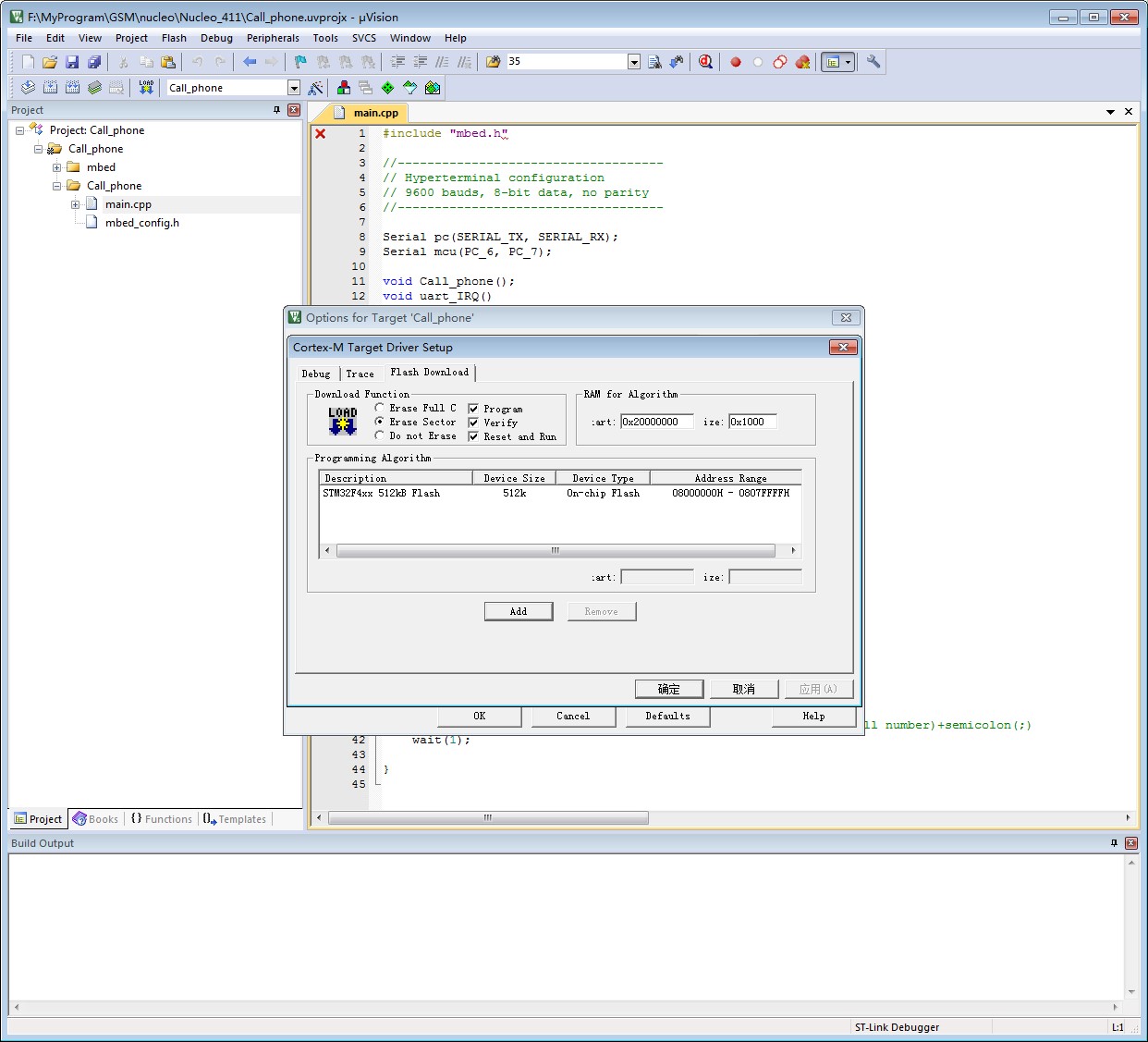
Task: Open the Pack Installer icon
Action: 433,88
